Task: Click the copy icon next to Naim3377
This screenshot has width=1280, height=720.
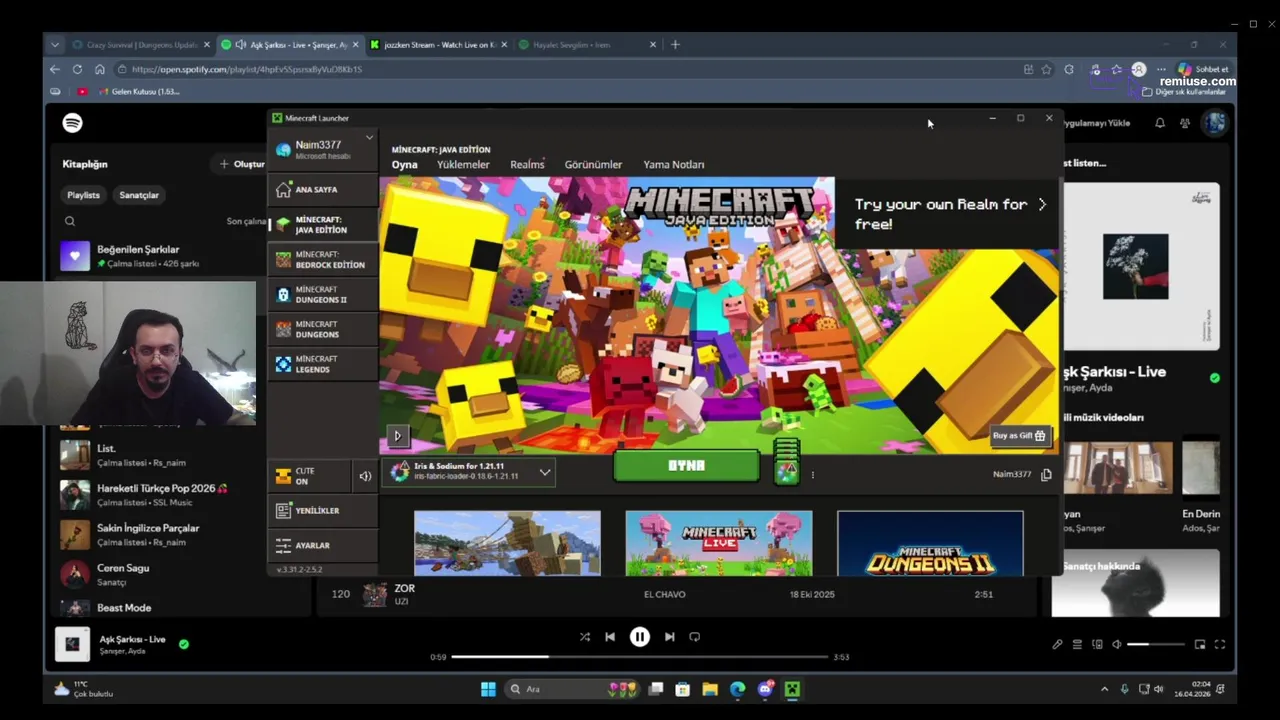Action: [1046, 474]
